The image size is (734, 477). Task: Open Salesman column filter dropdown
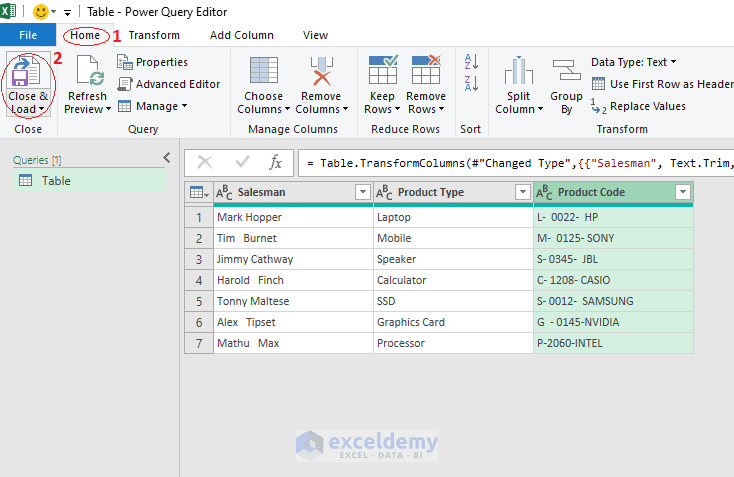click(363, 192)
